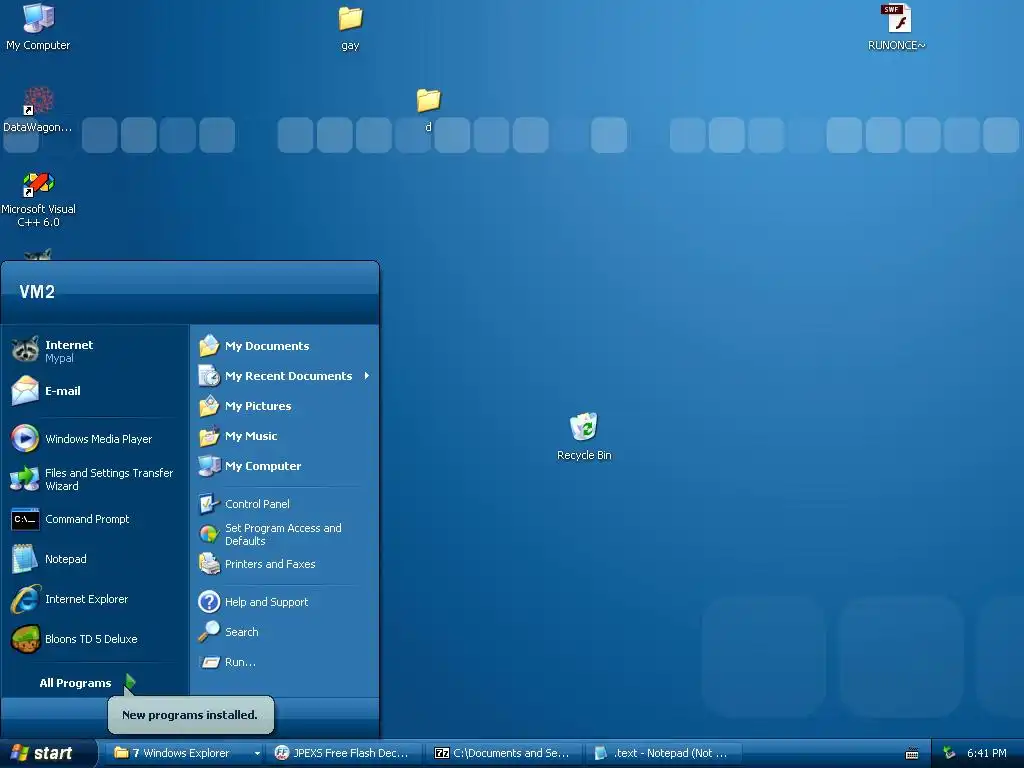Click the VM2 user name header
Viewport: 1024px width, 768px height.
click(x=37, y=291)
